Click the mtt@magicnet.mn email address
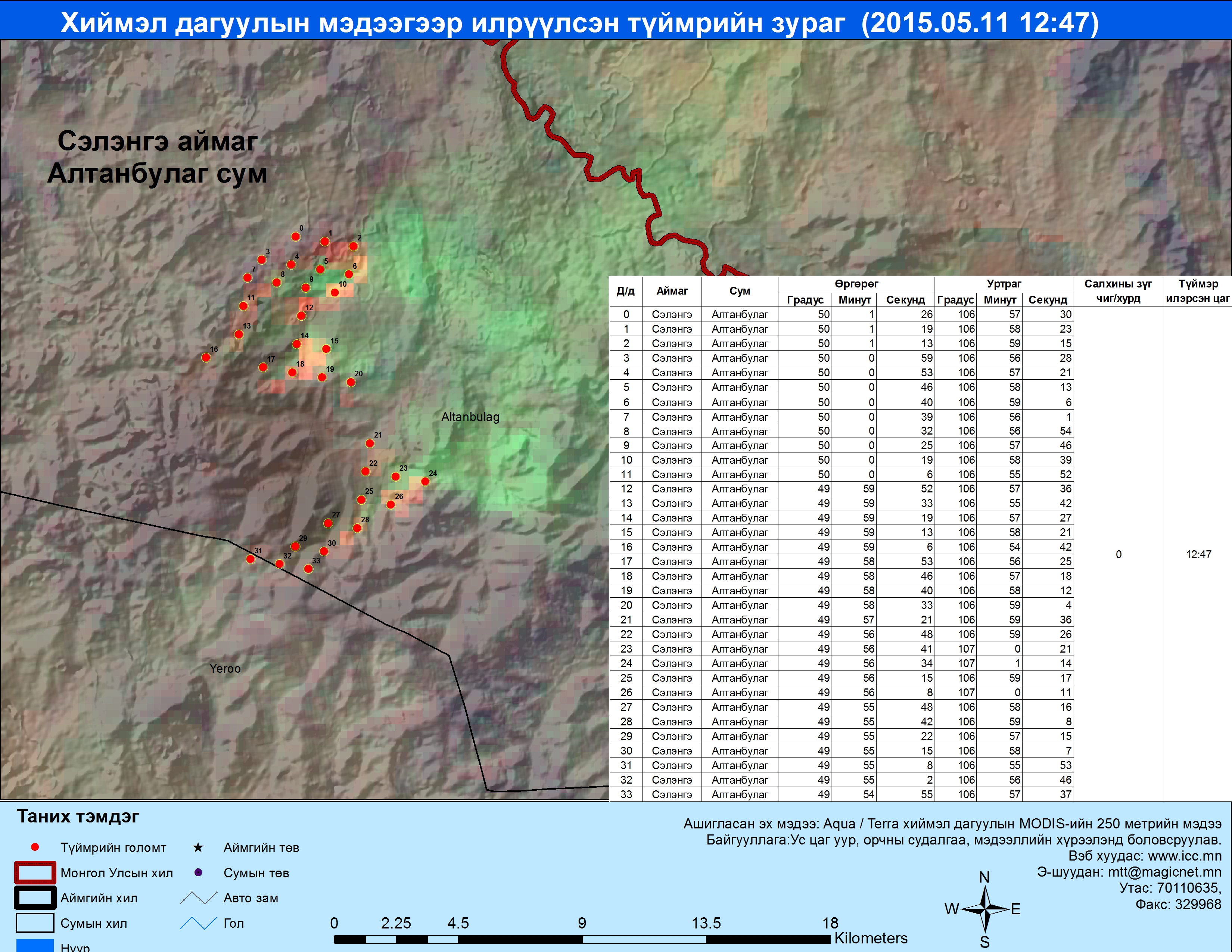 [x=1164, y=872]
